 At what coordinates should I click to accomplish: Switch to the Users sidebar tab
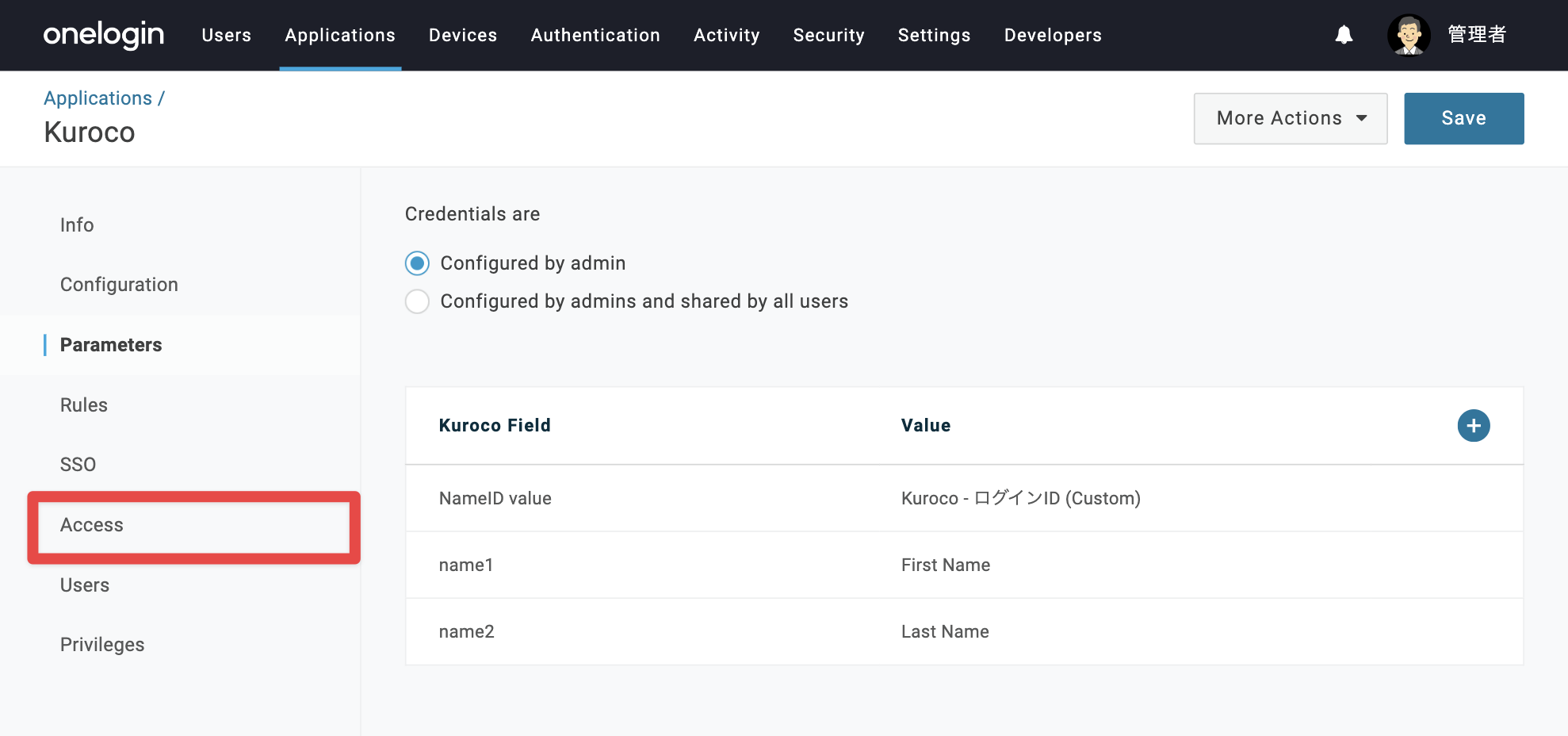point(85,585)
